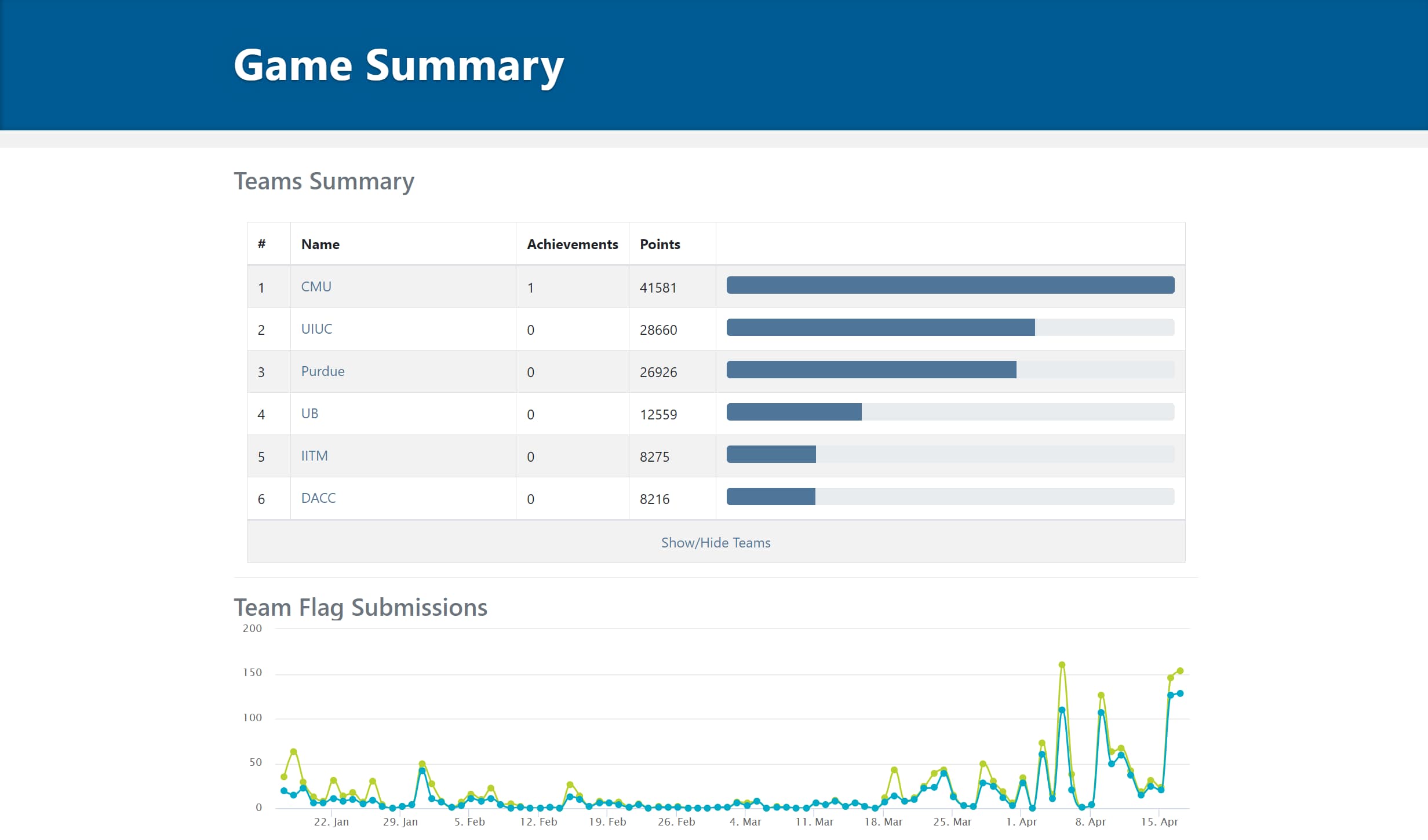This screenshot has height=840, width=1428.
Task: Click UIUC's points progress bar
Action: pos(880,327)
